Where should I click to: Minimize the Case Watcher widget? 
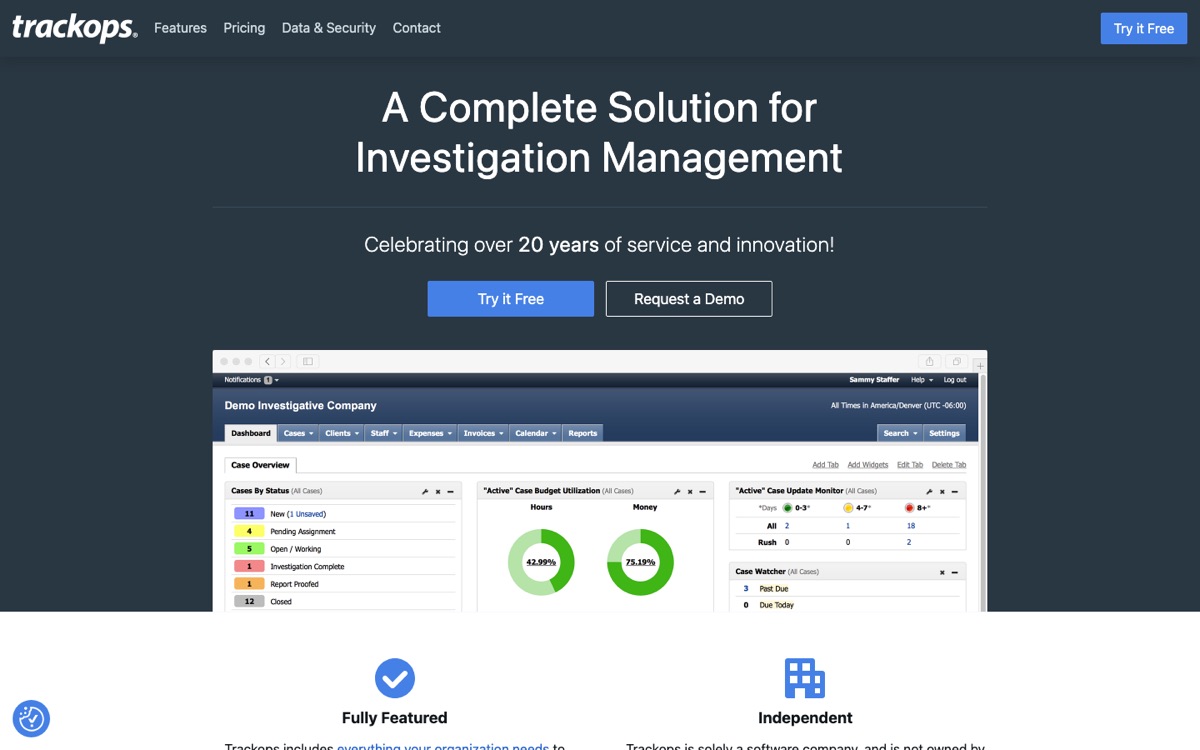tap(955, 572)
